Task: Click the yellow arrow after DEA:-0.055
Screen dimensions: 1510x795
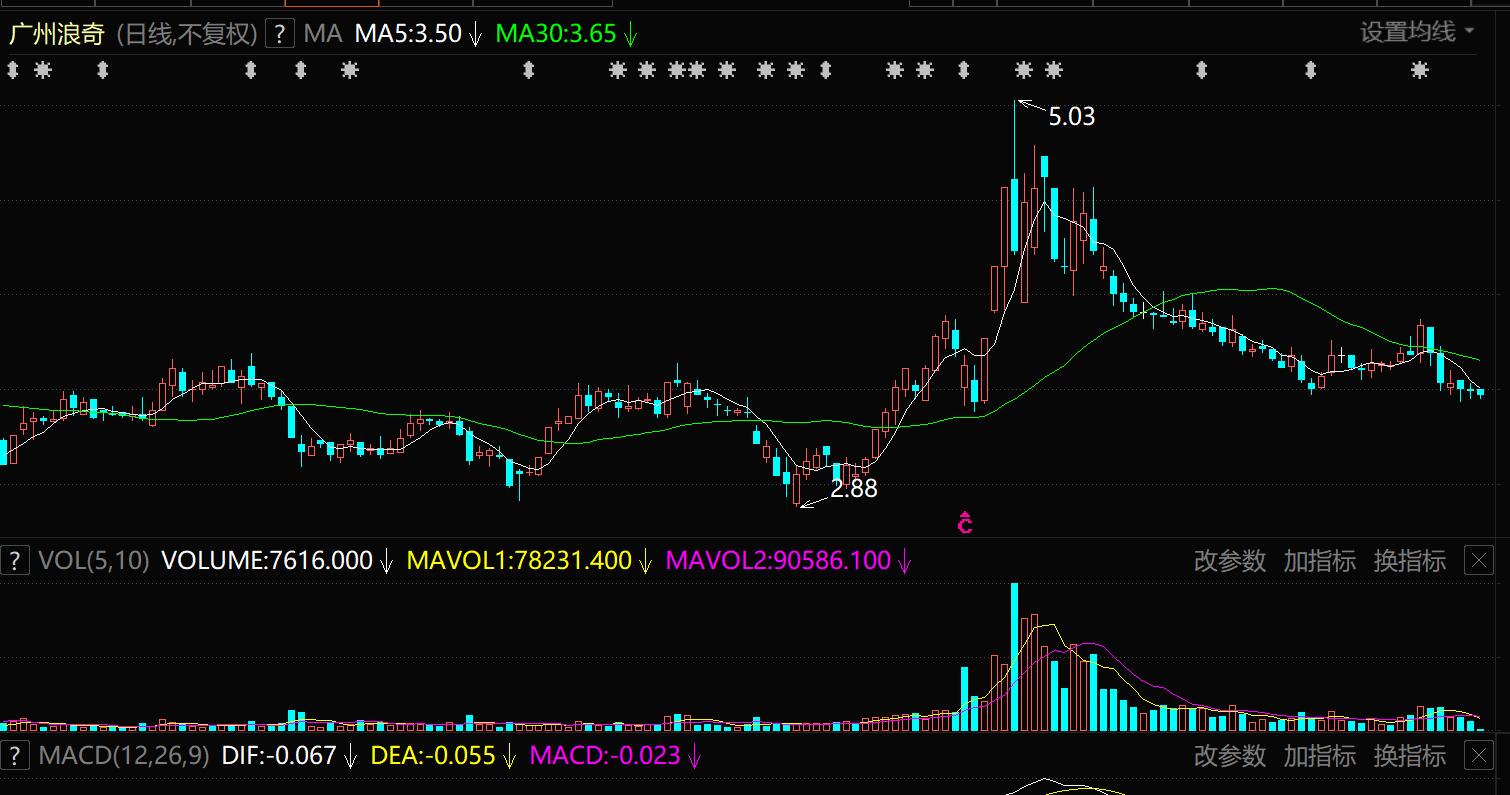Action: [510, 756]
